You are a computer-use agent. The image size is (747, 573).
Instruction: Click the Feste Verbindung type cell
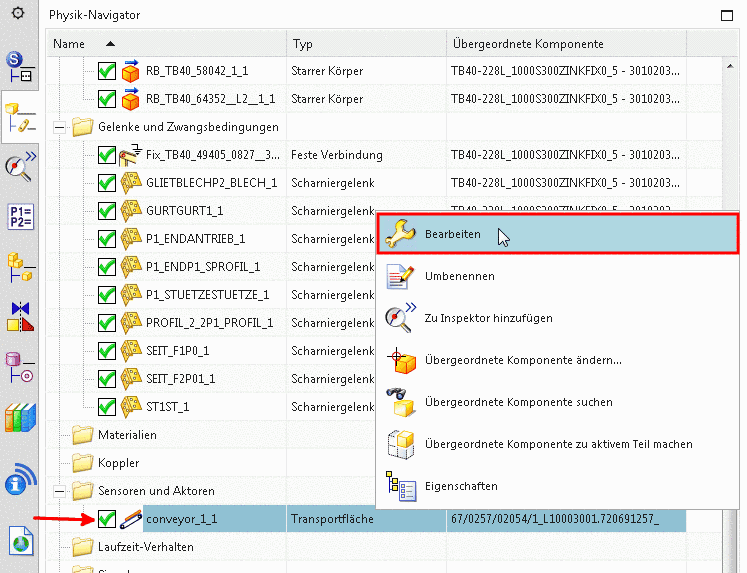click(337, 155)
